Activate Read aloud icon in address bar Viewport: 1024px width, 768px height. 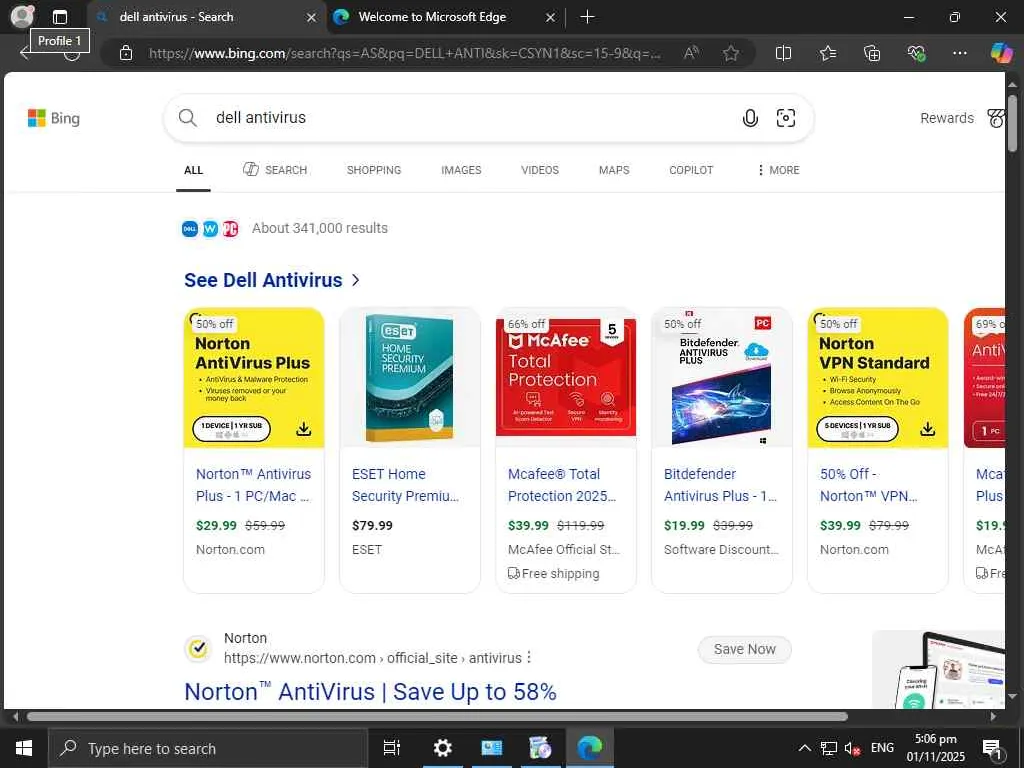point(691,53)
